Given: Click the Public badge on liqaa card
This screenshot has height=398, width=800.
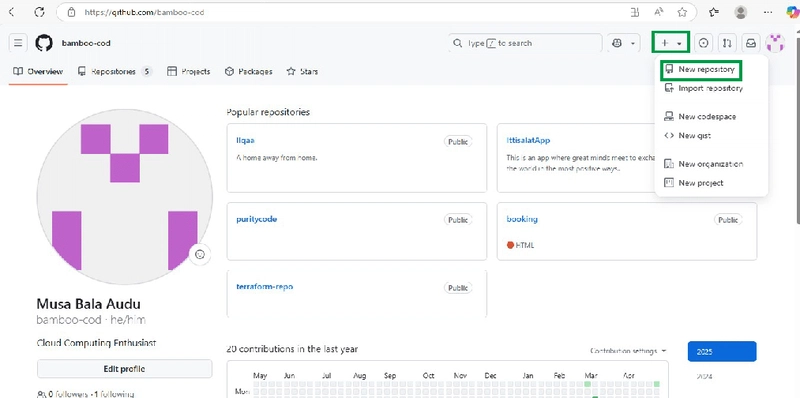Looking at the screenshot, I should tap(458, 141).
